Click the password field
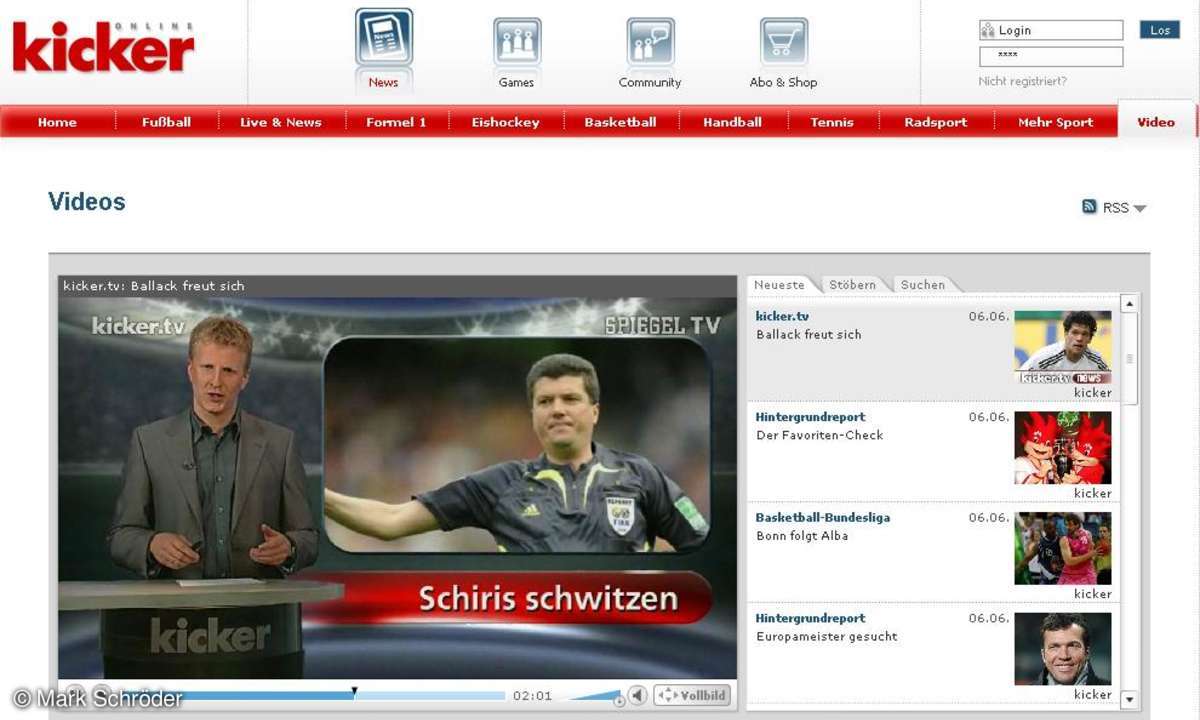This screenshot has height=720, width=1200. [1051, 57]
